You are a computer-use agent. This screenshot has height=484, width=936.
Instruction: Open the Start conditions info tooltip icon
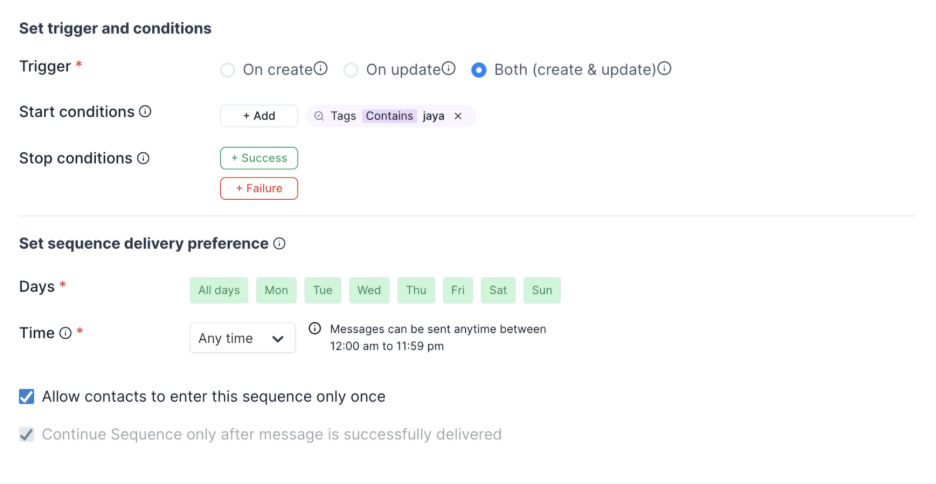[x=145, y=112]
